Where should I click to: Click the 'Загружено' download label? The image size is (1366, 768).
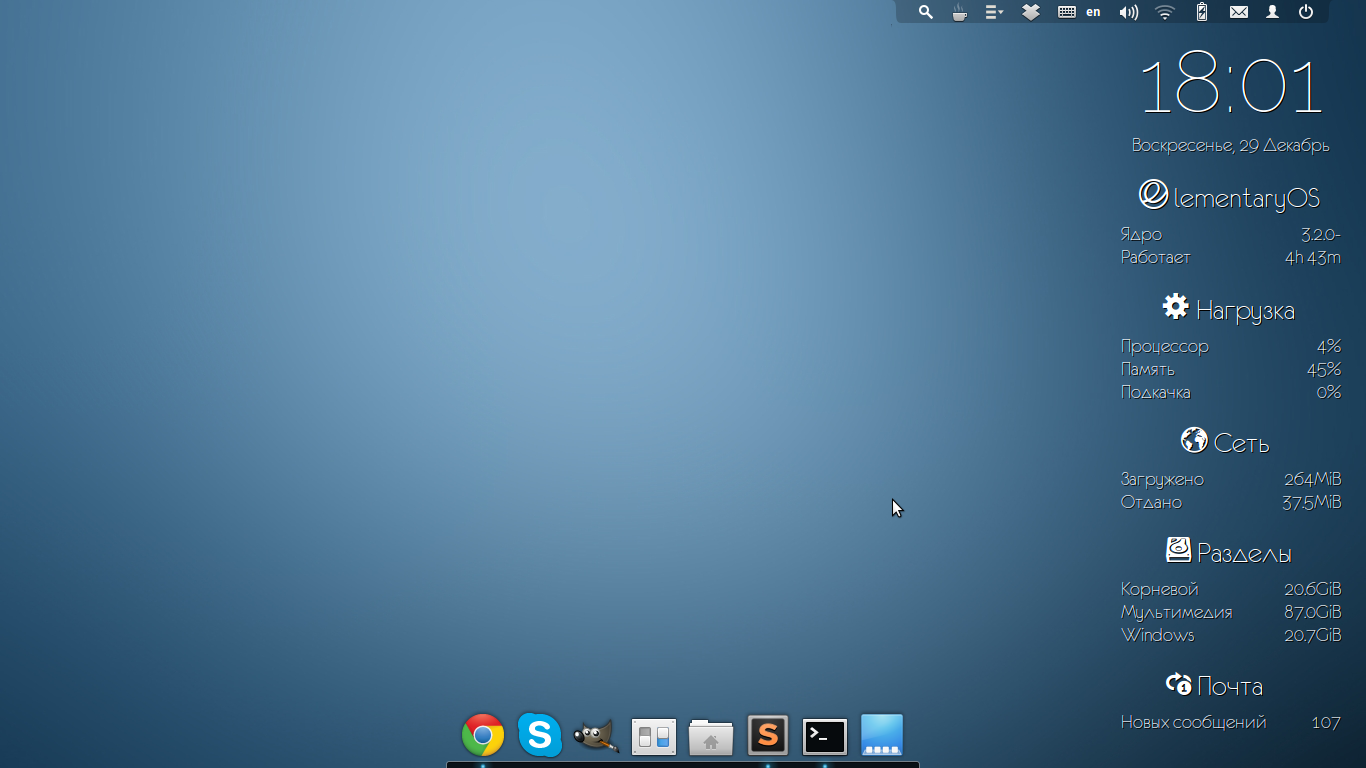(1162, 480)
